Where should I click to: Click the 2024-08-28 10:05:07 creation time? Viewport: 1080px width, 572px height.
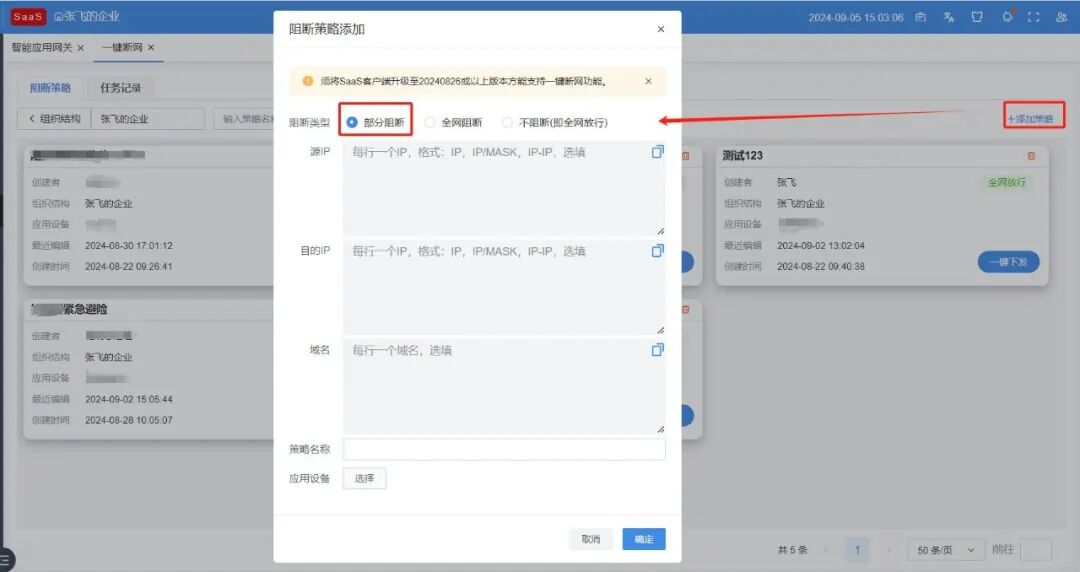click(x=129, y=420)
